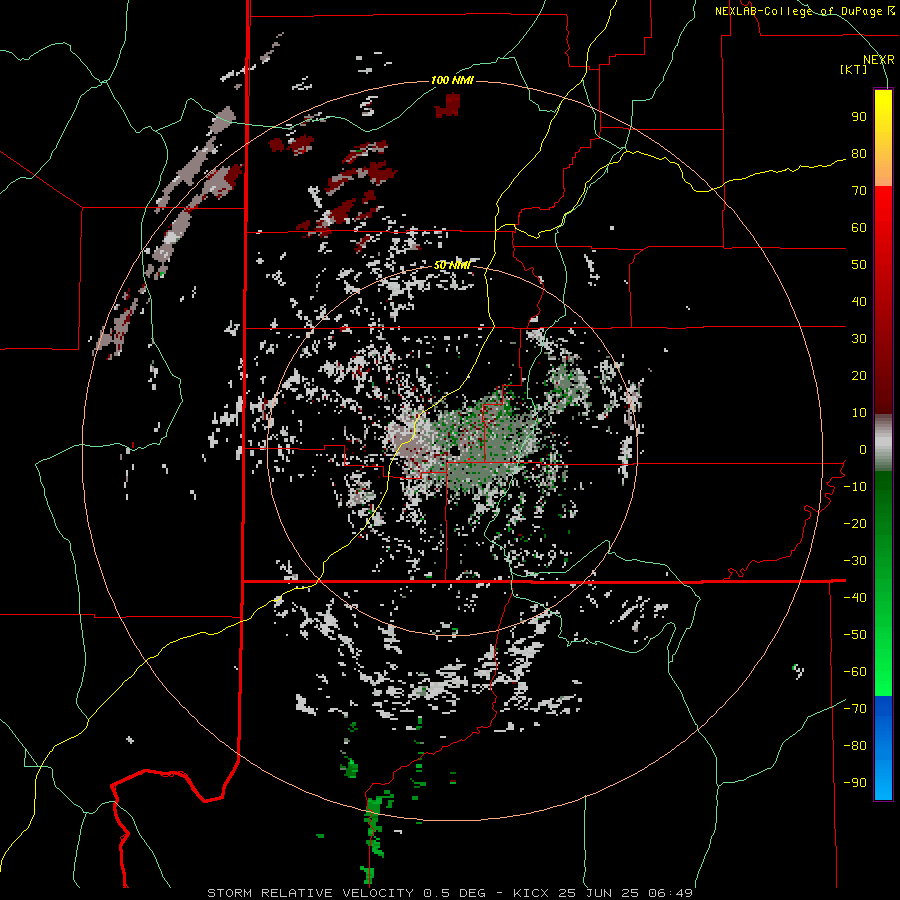Click the -20 value on the velocity scale

(x=855, y=523)
